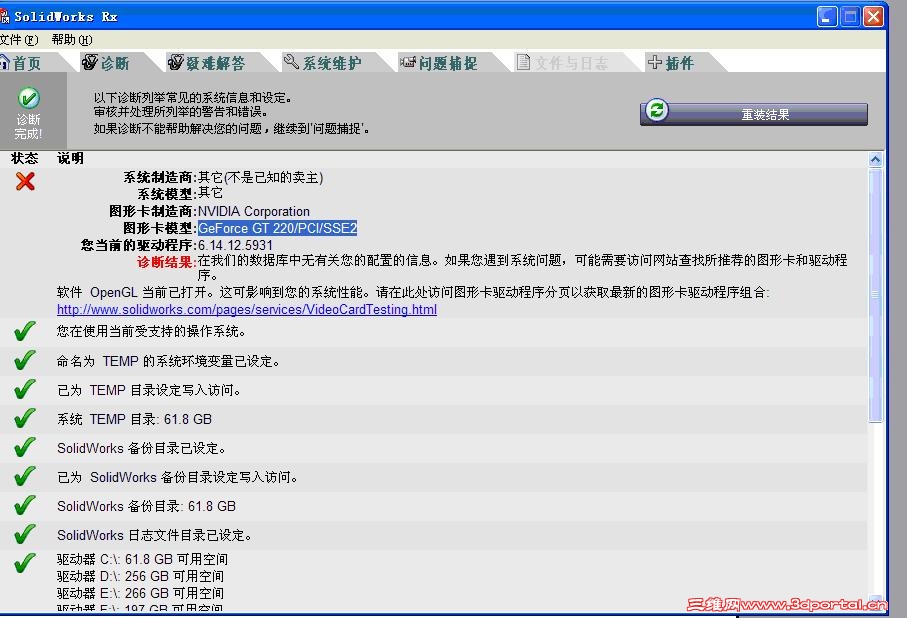This screenshot has width=907, height=618.
Task: Click the row SolidWorks 日志文件目录已设定
Action: tap(433, 535)
